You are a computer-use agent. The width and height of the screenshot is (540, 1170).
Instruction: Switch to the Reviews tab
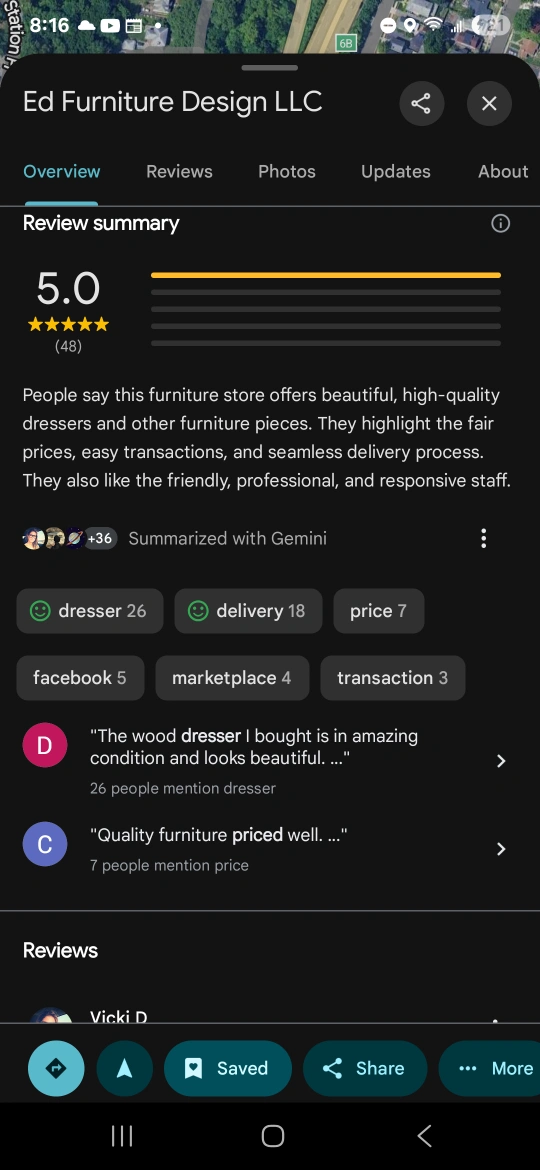click(x=179, y=172)
